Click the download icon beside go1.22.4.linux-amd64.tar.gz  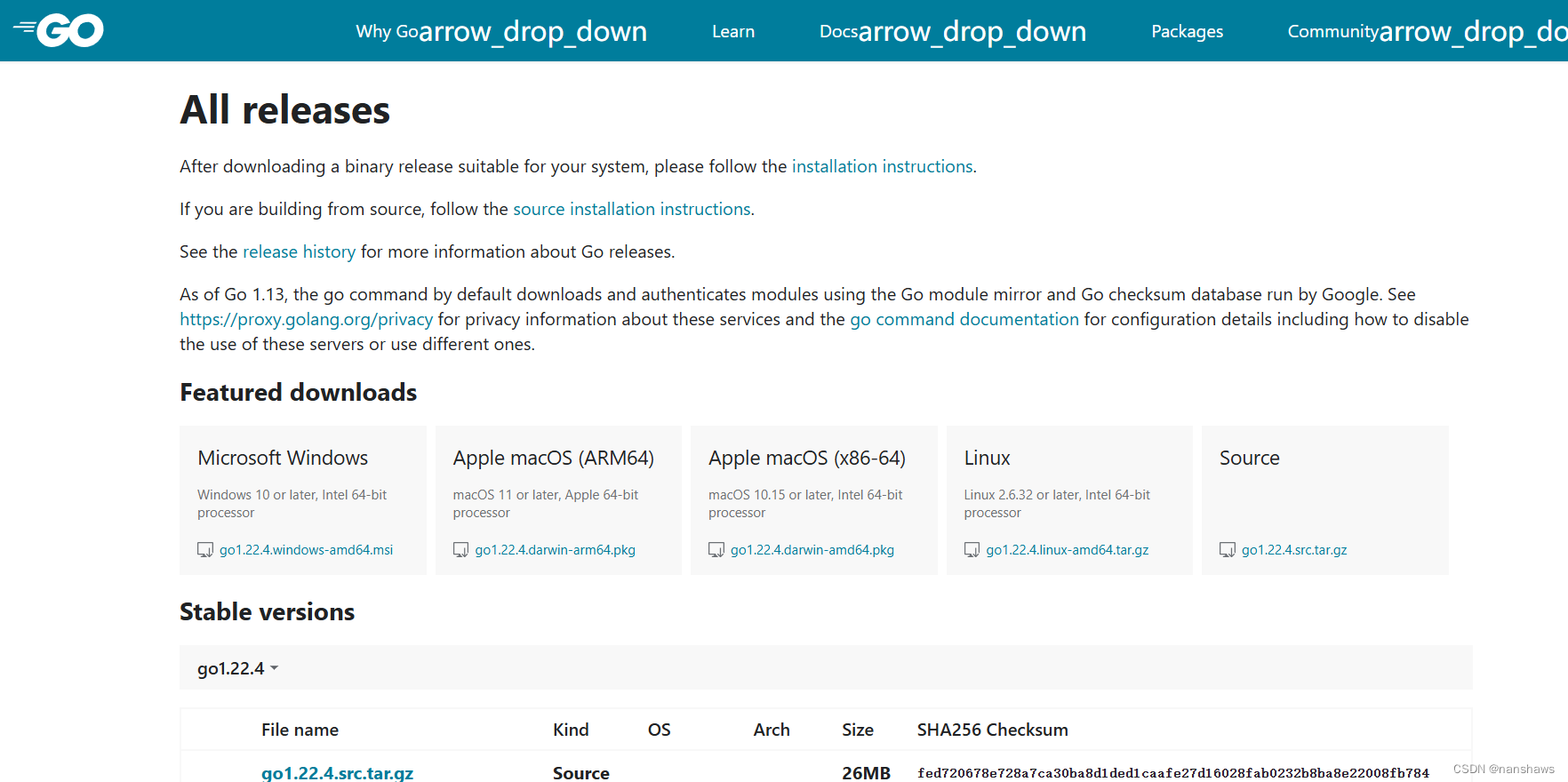[972, 550]
